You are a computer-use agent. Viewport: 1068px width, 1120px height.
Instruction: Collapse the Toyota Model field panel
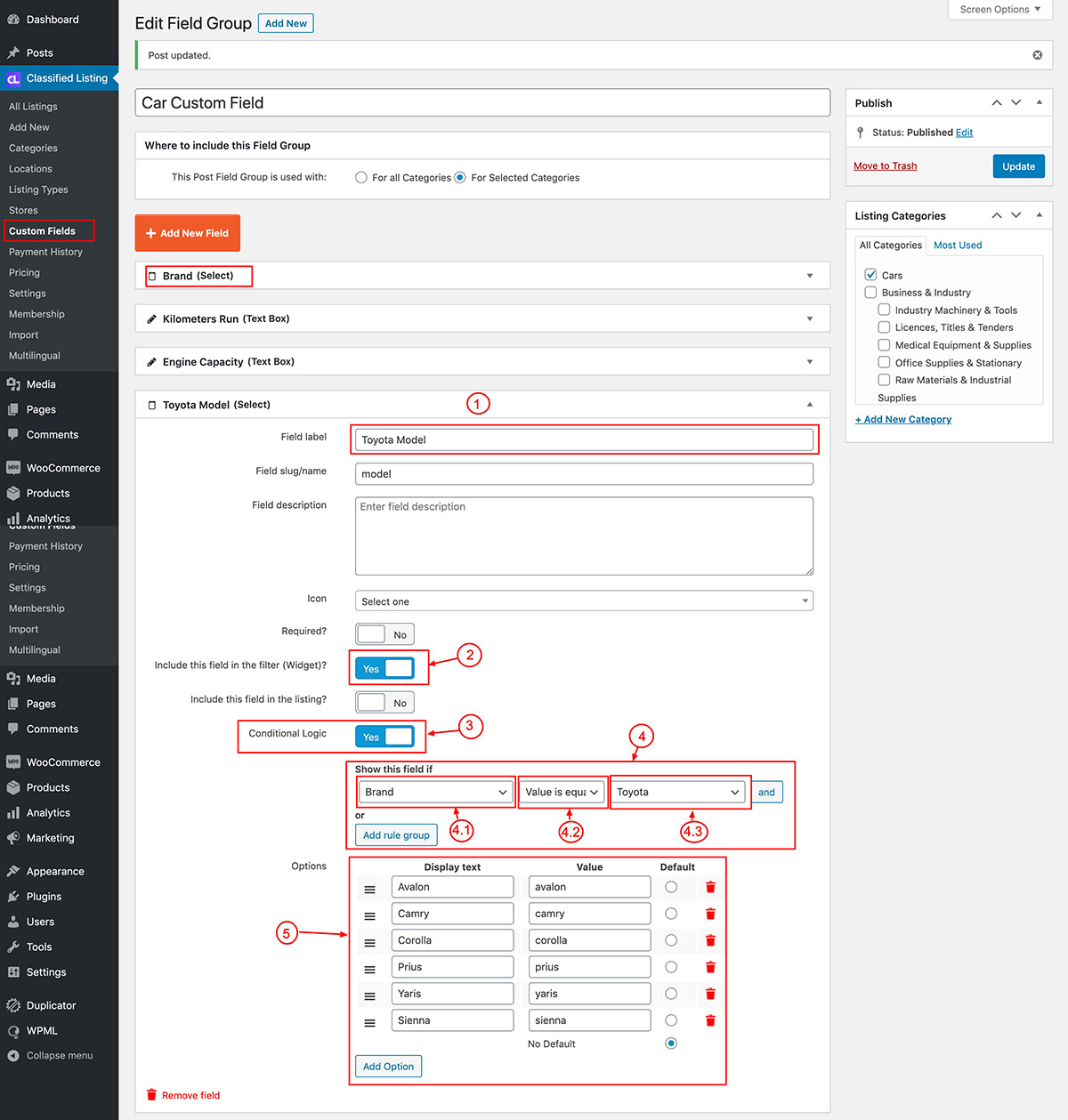(x=810, y=405)
